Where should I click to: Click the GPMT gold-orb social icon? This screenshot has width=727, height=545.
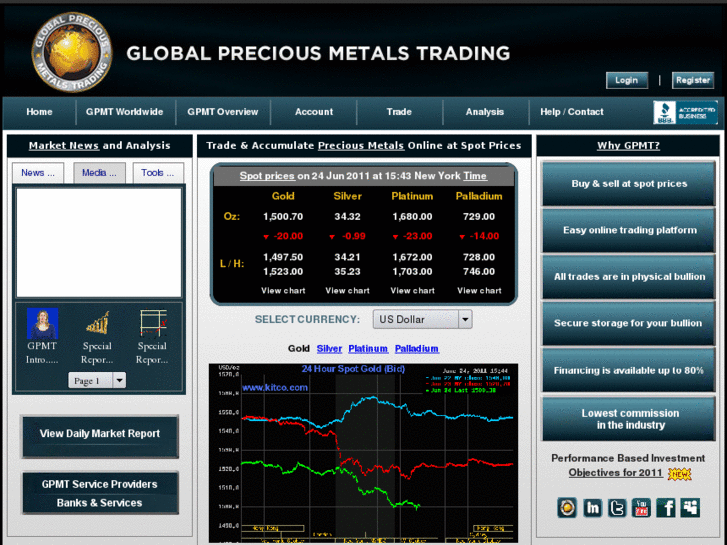point(567,507)
